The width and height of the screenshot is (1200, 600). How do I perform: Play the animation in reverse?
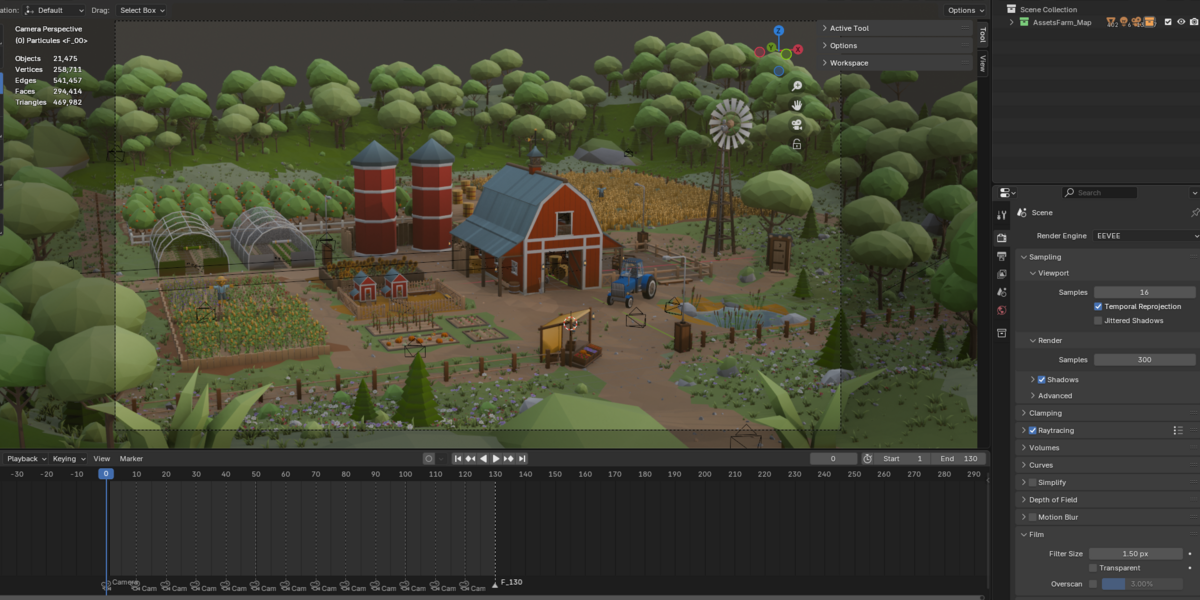click(x=484, y=458)
